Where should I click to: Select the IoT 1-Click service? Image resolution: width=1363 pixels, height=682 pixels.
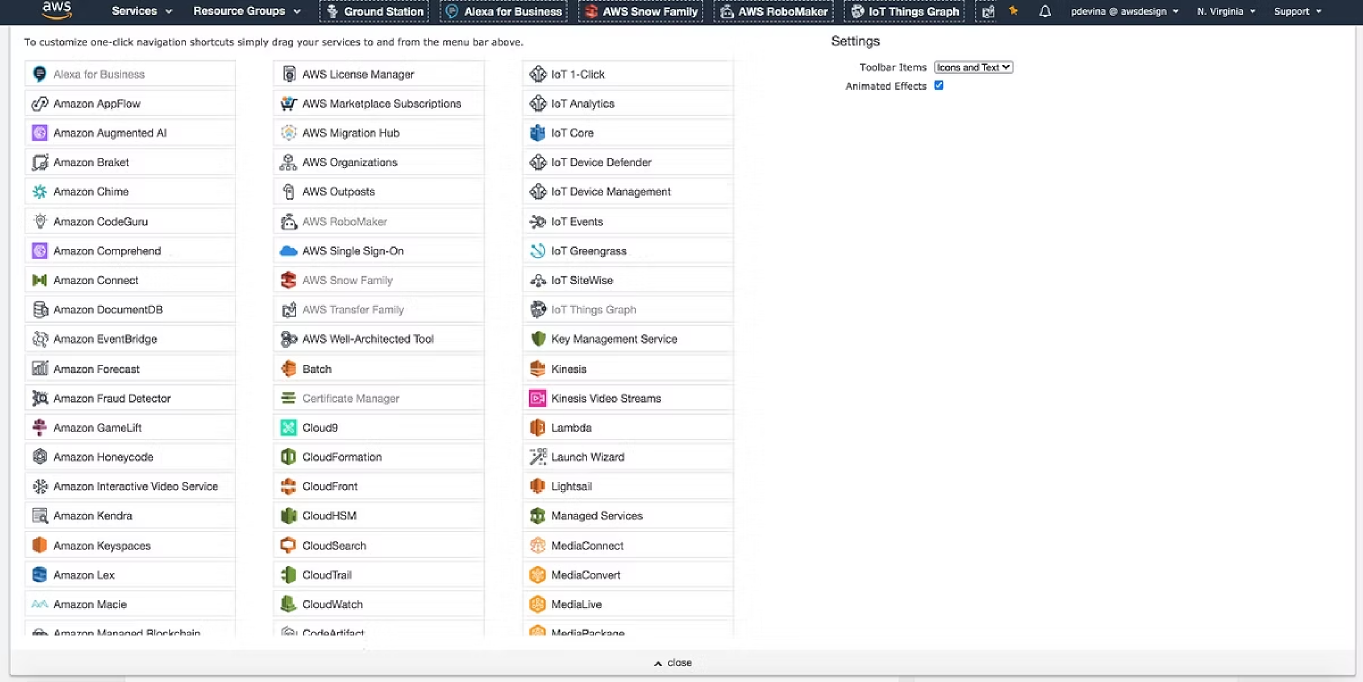pos(628,74)
